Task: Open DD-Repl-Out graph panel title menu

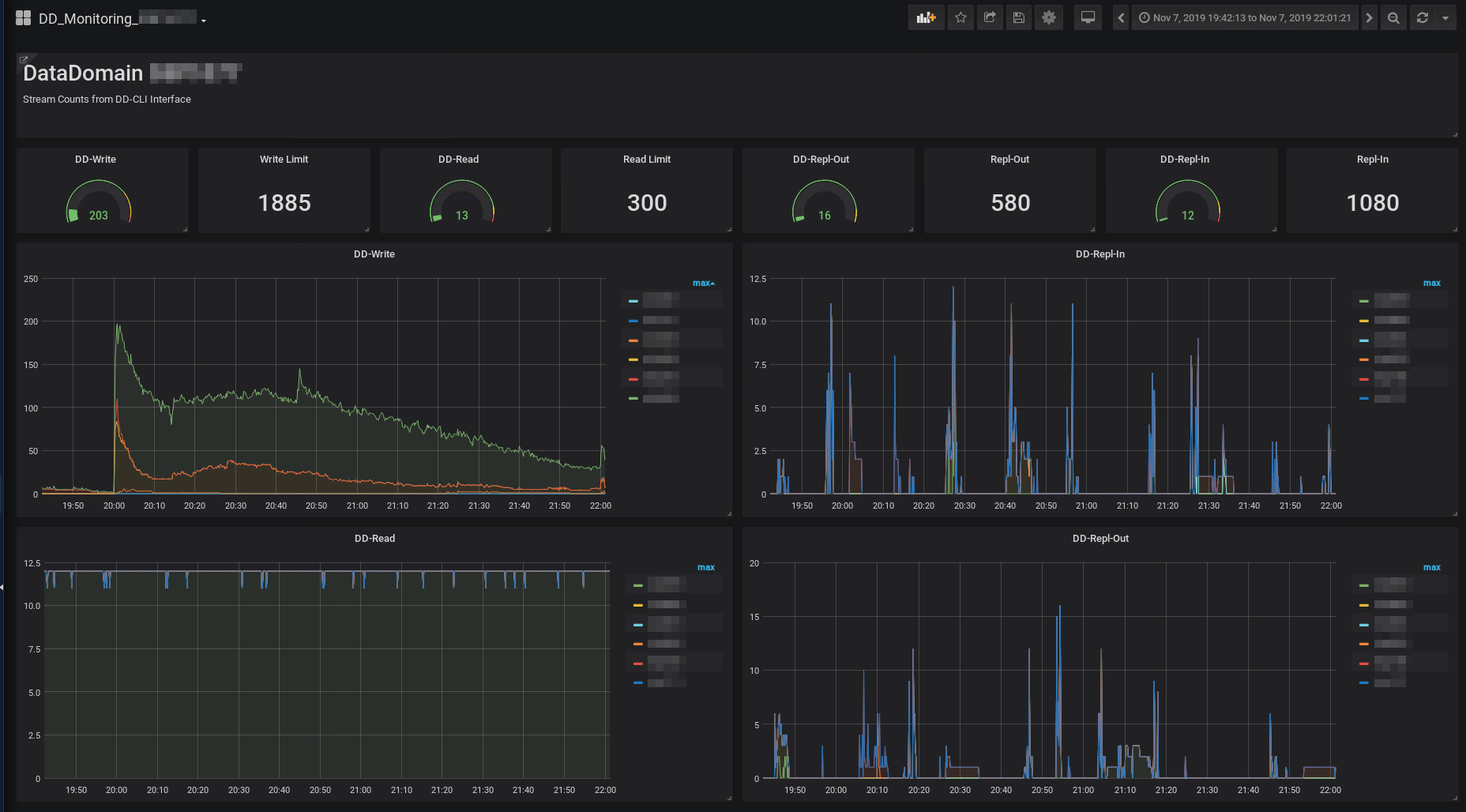Action: coord(1100,539)
